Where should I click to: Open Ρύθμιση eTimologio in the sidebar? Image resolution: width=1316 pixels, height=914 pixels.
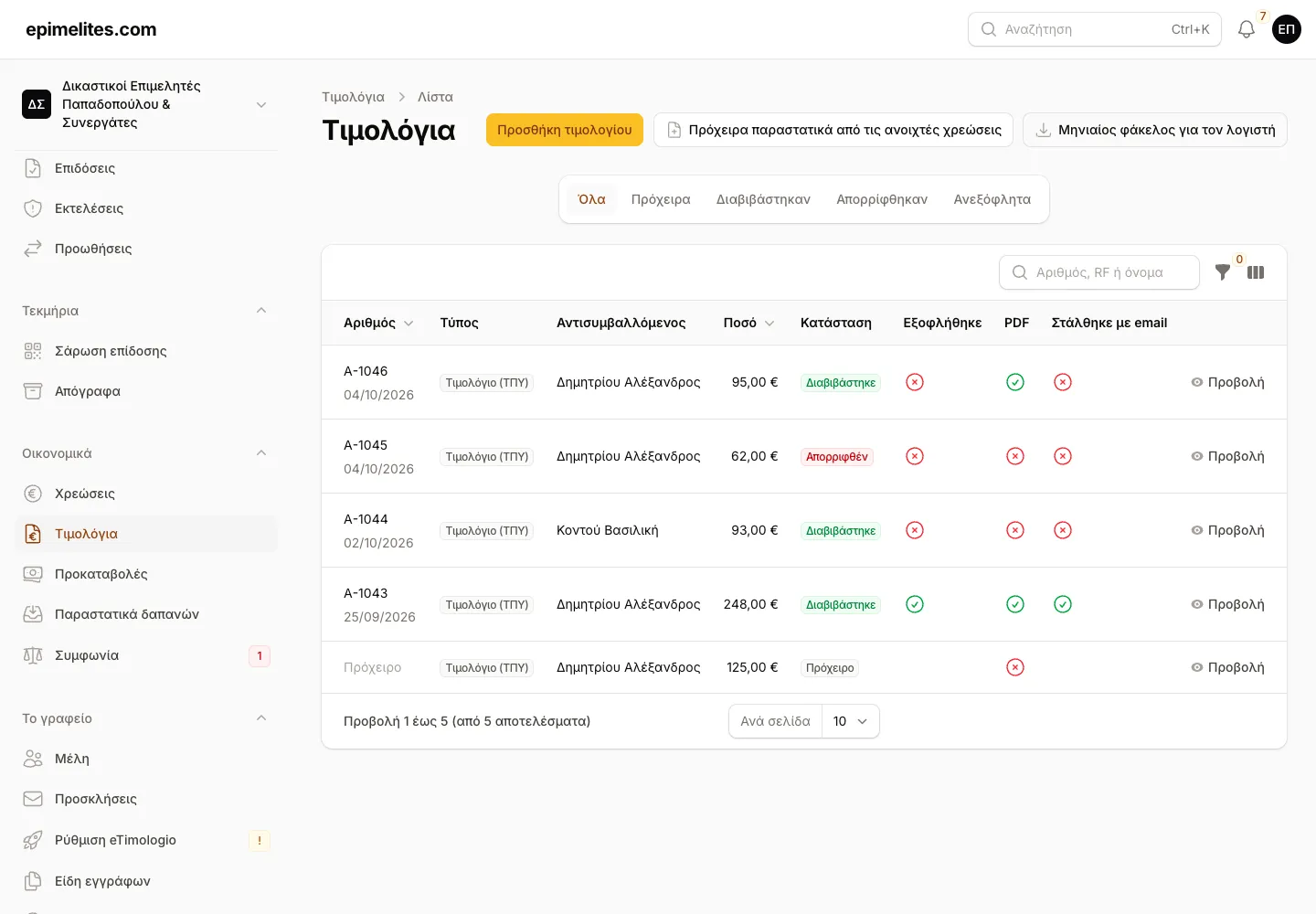[x=147, y=840]
